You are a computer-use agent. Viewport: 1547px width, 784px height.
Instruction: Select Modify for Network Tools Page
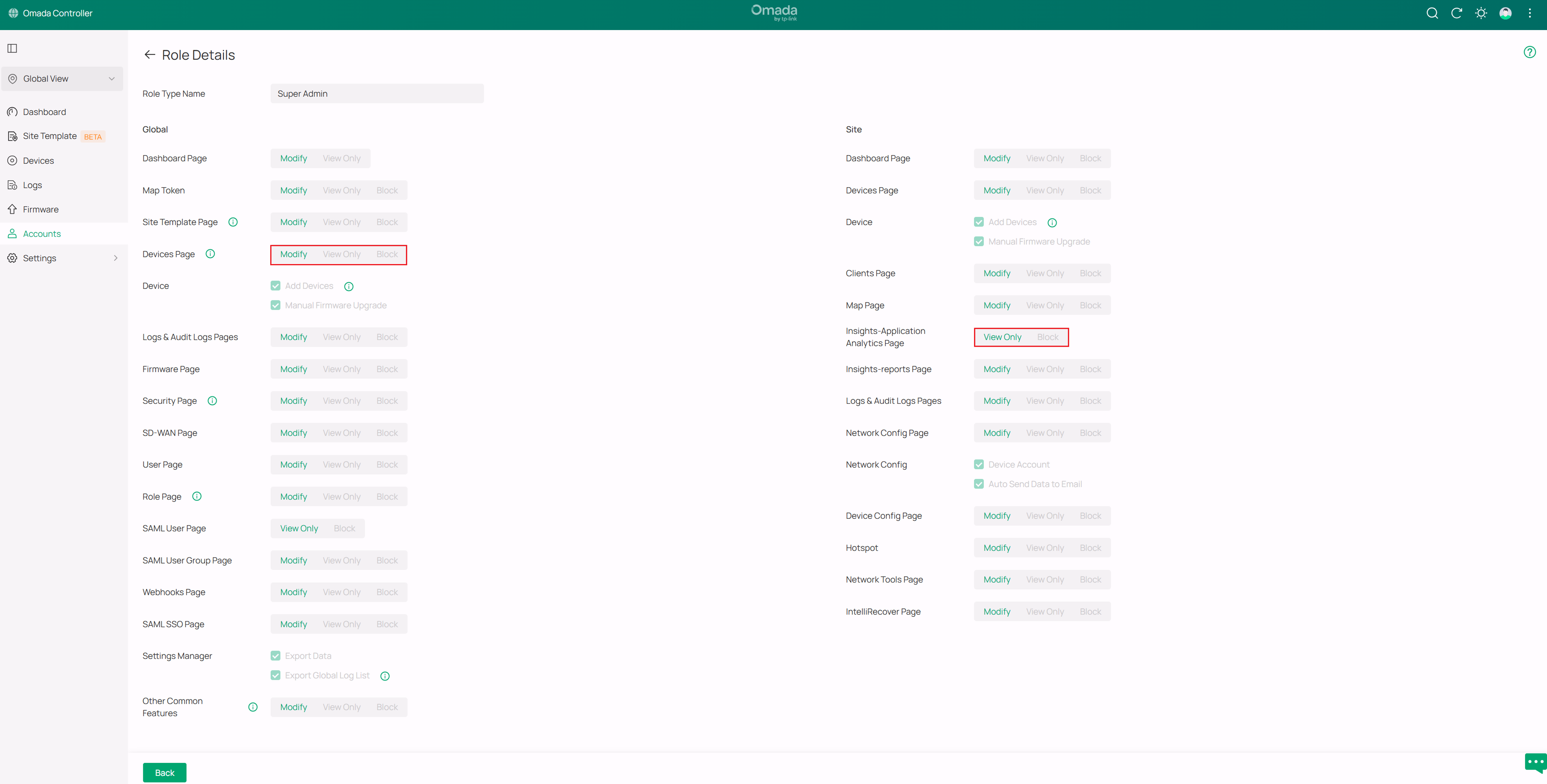pyautogui.click(x=997, y=580)
